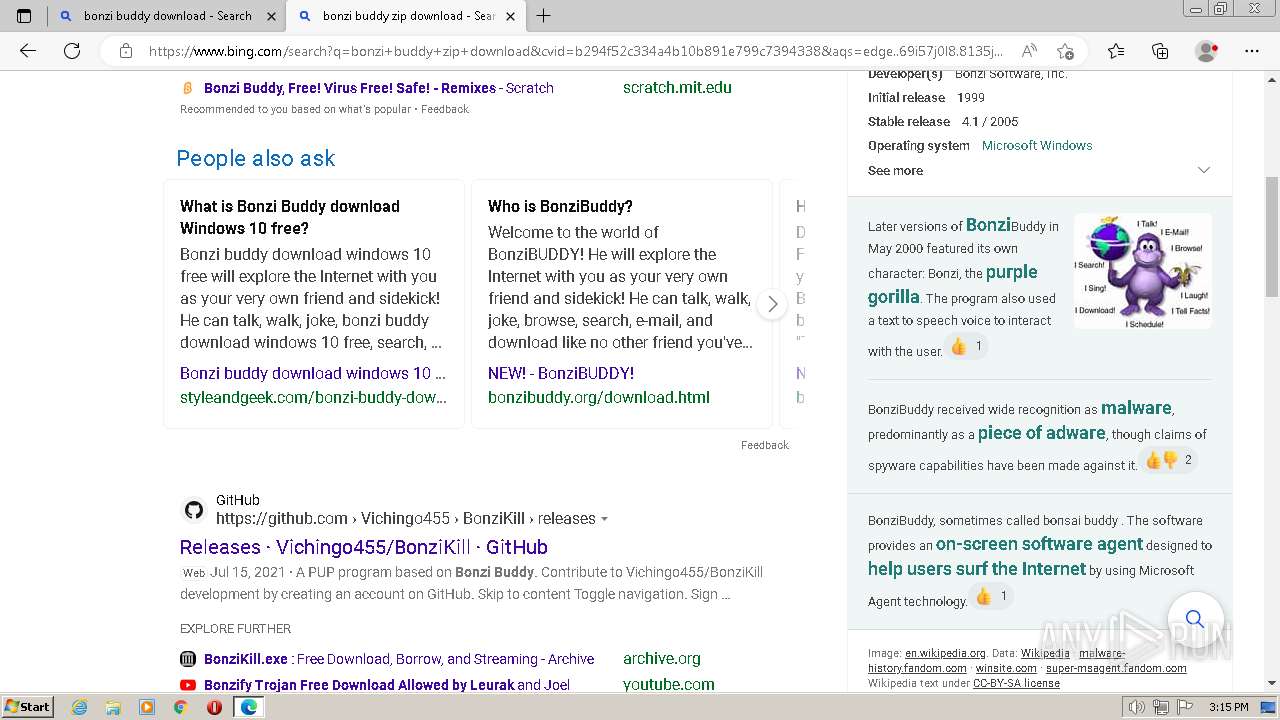Image resolution: width=1280 pixels, height=720 pixels.
Task: Click scratch.mit.edu domain link
Action: coord(677,88)
